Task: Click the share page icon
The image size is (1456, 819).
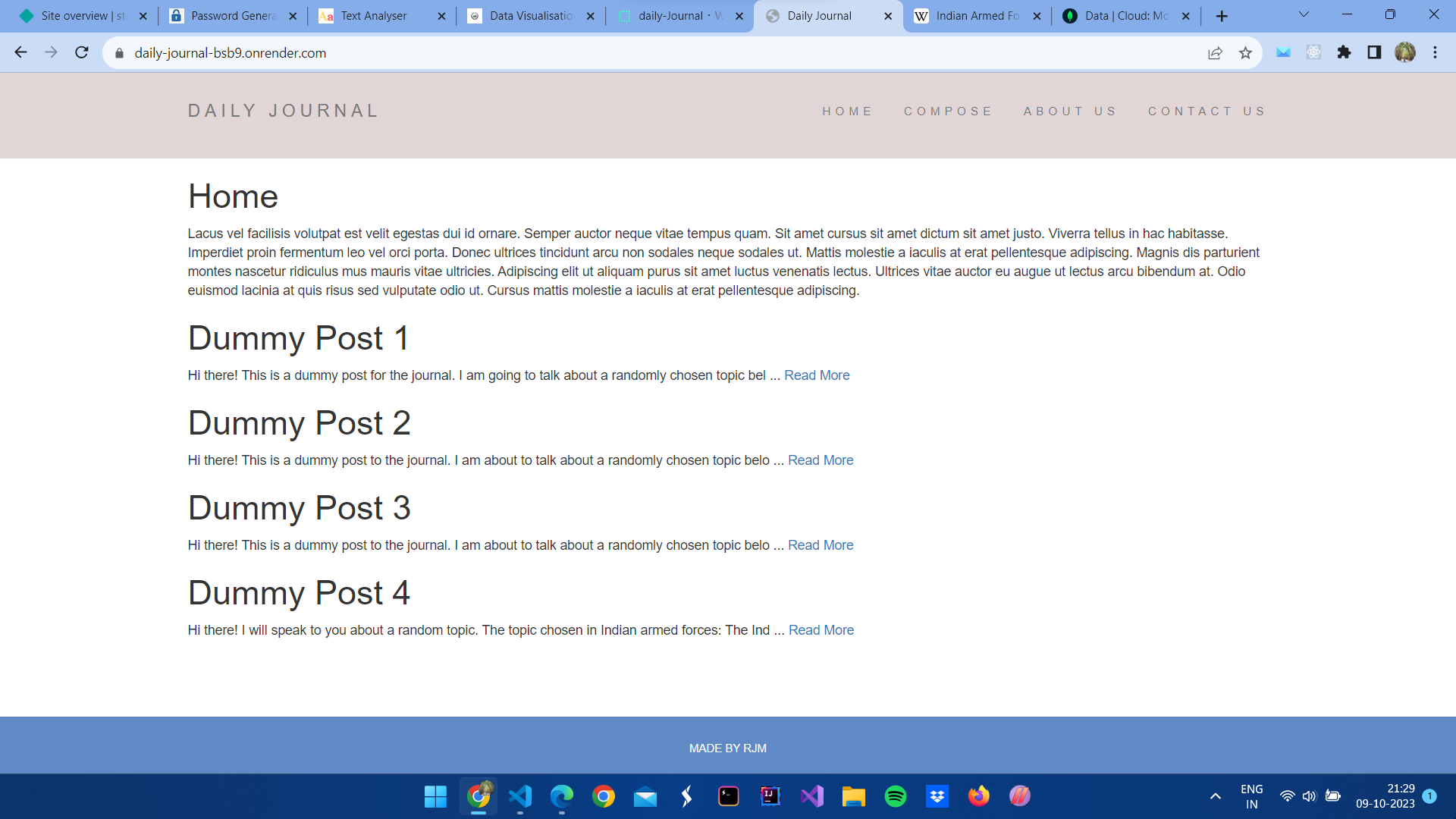Action: 1215,52
